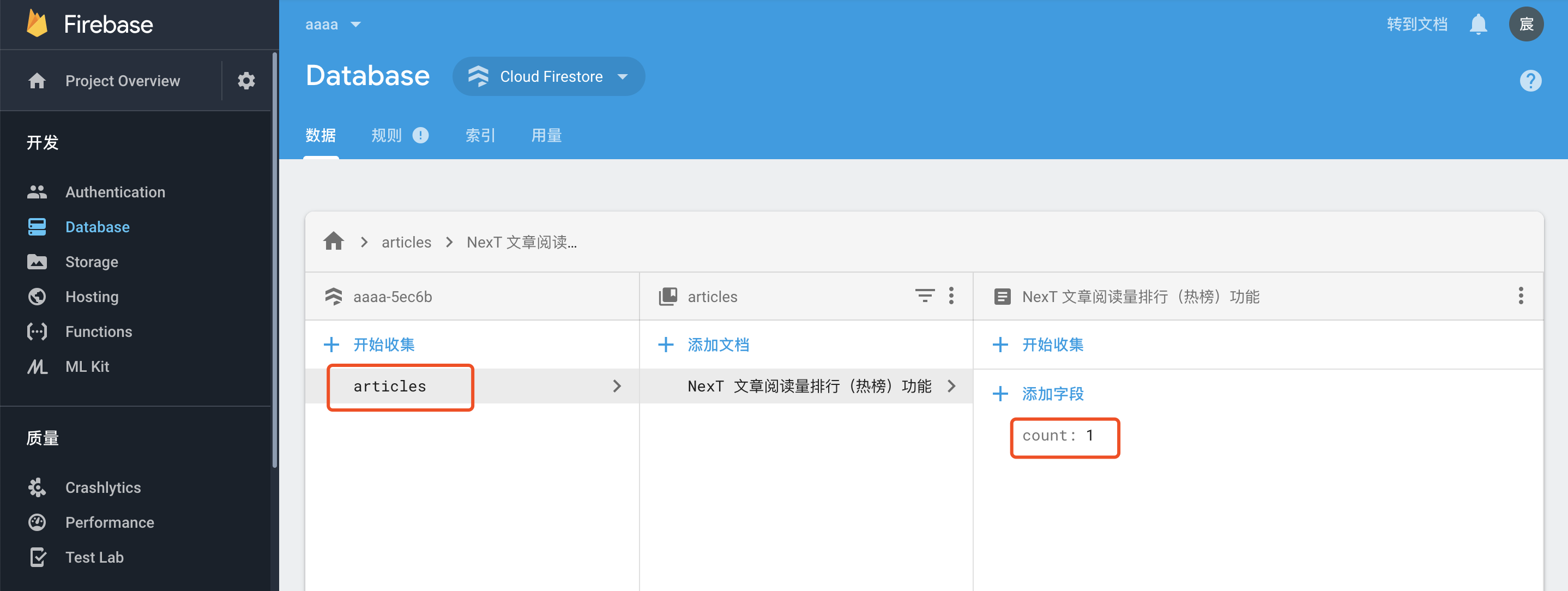Click the 转到文档 link
This screenshot has width=1568, height=591.
pyautogui.click(x=1416, y=25)
